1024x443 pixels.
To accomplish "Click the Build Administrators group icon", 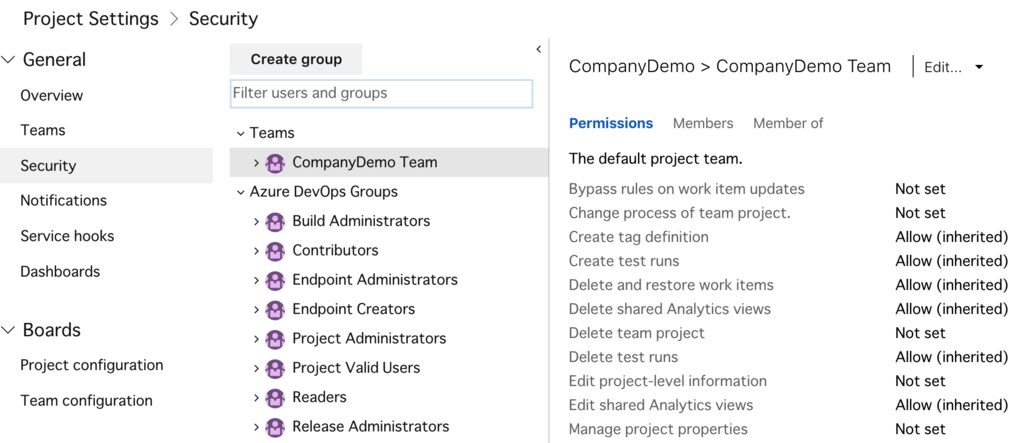I will point(275,222).
